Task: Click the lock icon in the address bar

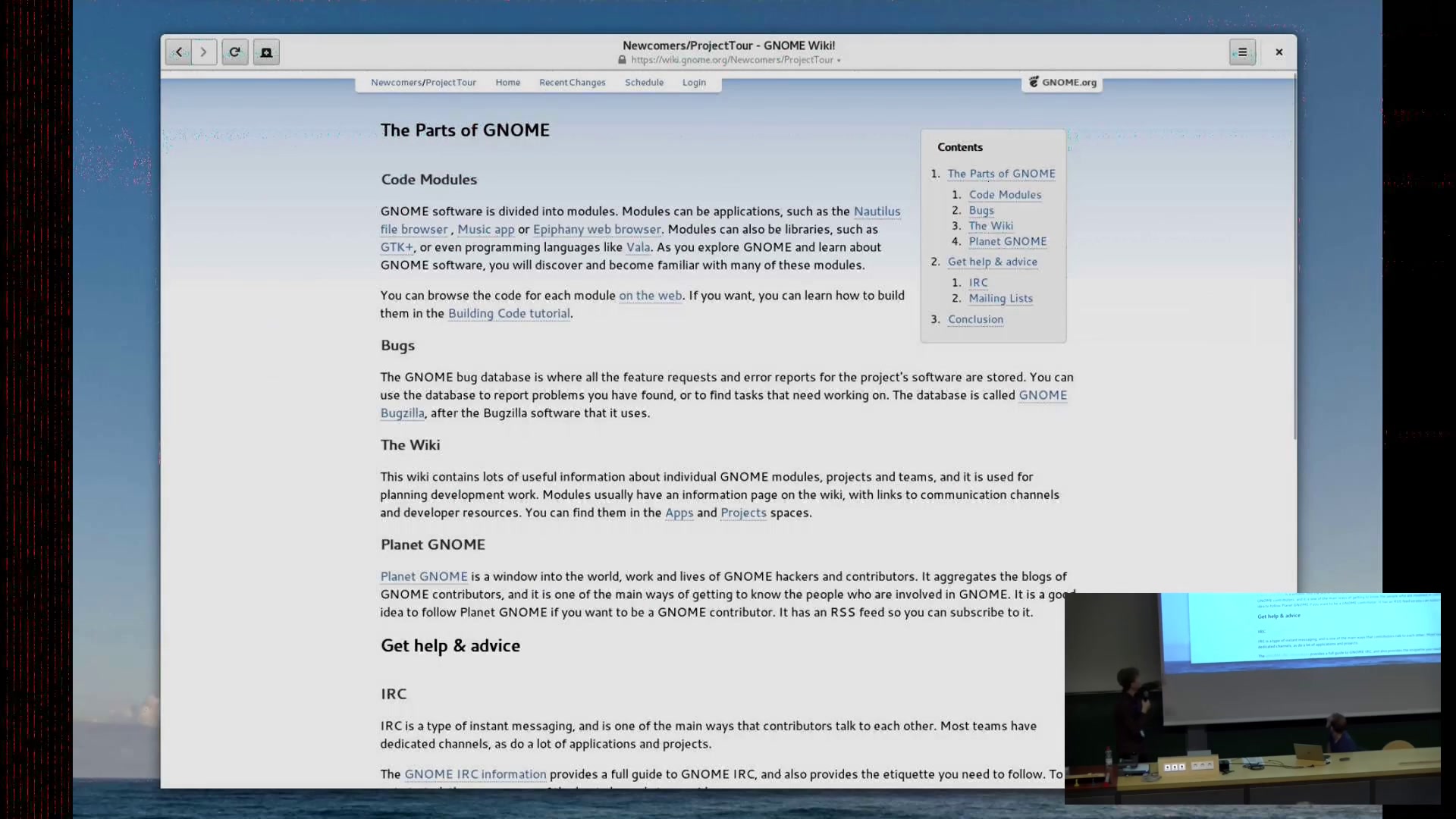Action: click(x=622, y=60)
